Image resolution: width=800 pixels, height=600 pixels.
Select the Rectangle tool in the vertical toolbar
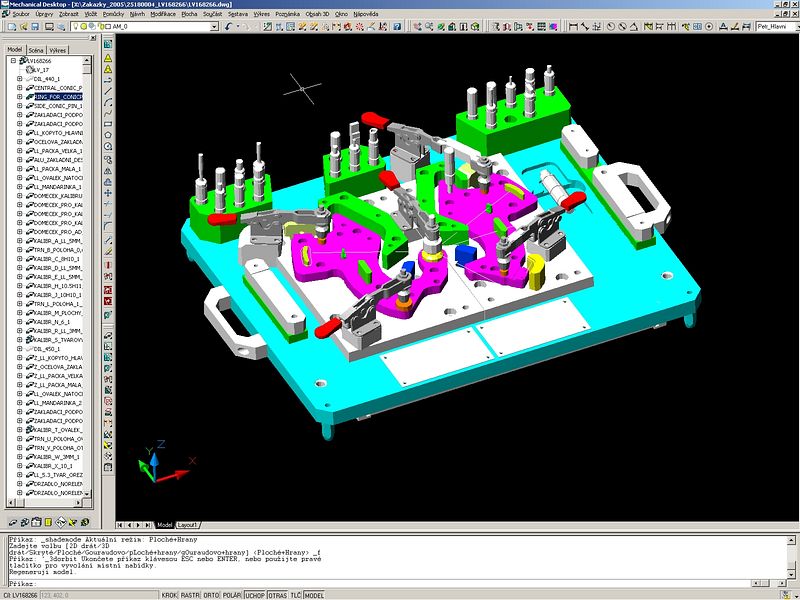(108, 124)
